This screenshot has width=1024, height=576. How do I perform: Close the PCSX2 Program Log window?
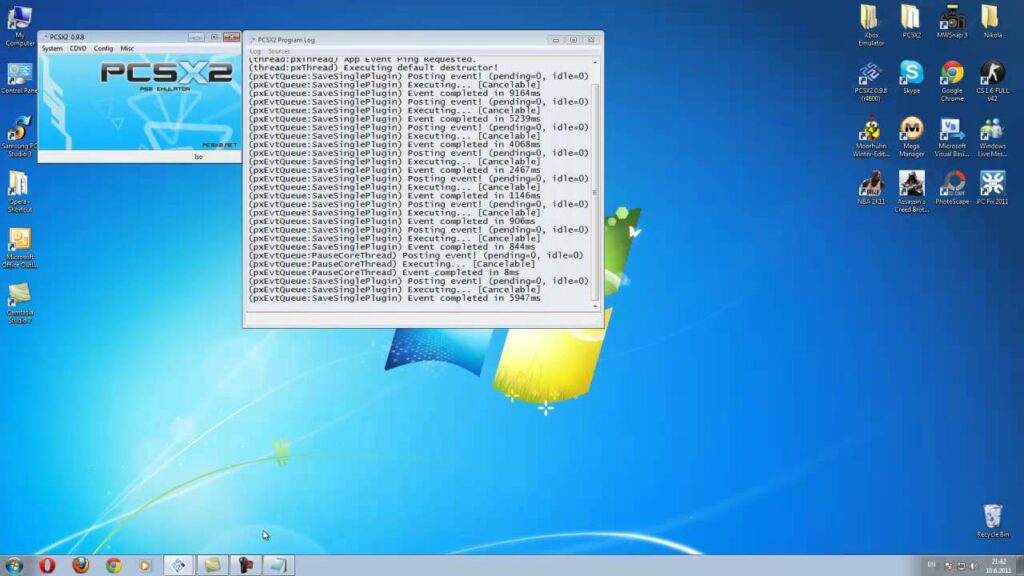pos(591,40)
